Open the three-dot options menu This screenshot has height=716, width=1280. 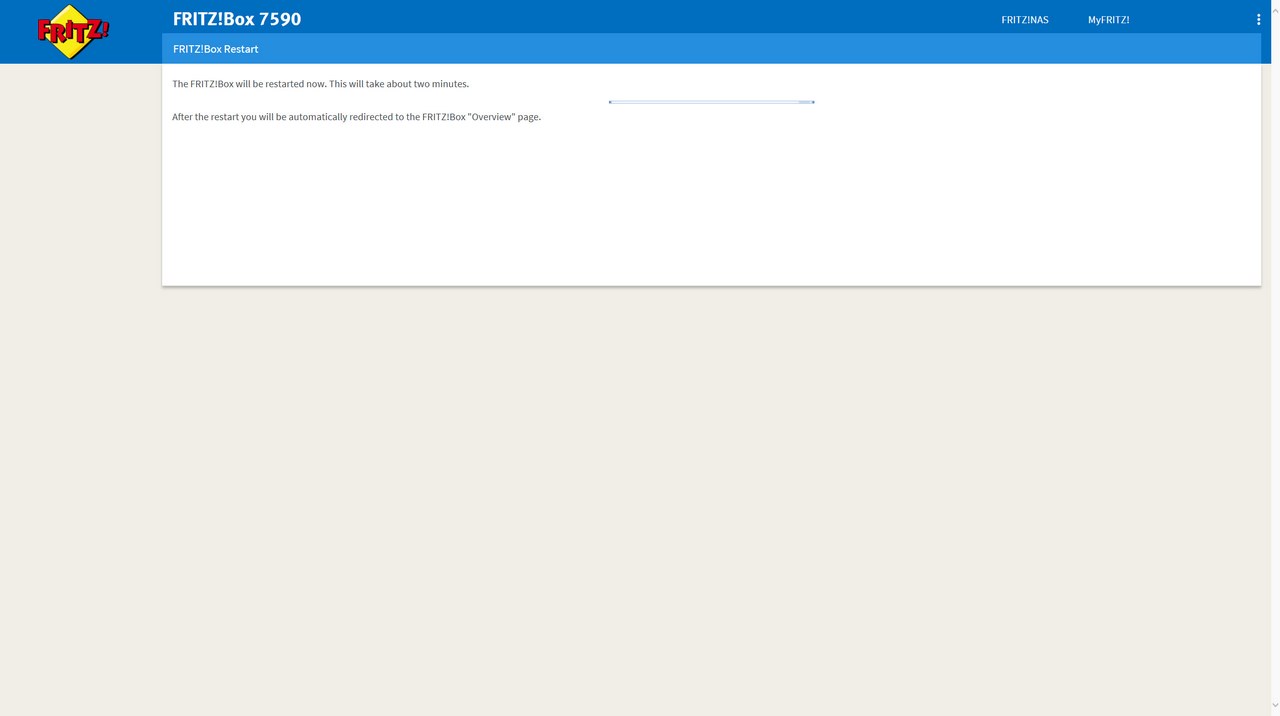pos(1258,19)
